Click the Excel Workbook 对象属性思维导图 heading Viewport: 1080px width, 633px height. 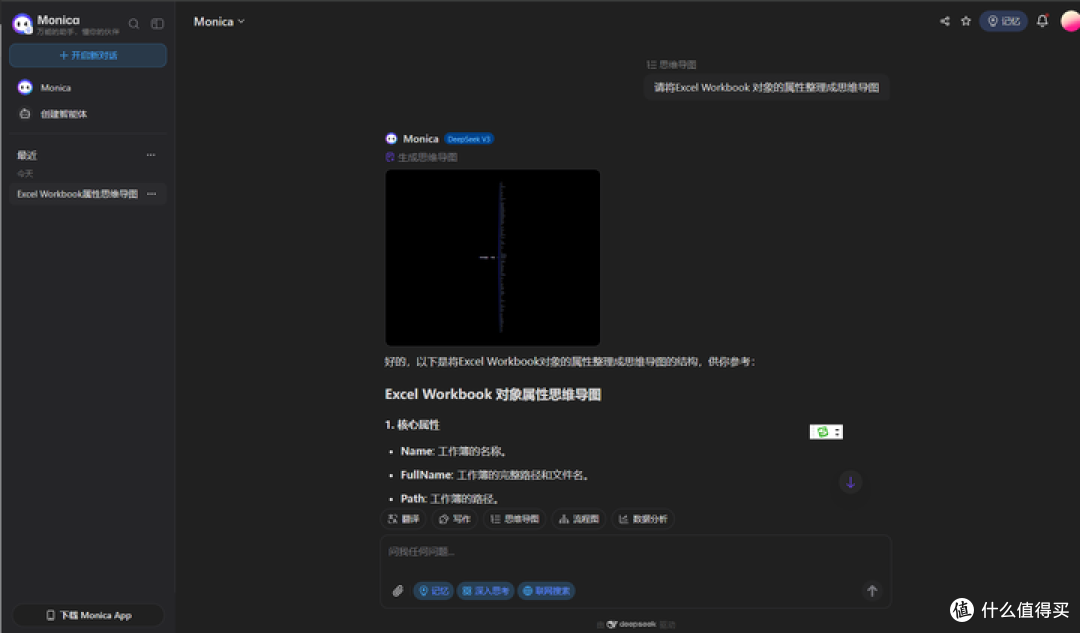click(x=492, y=395)
